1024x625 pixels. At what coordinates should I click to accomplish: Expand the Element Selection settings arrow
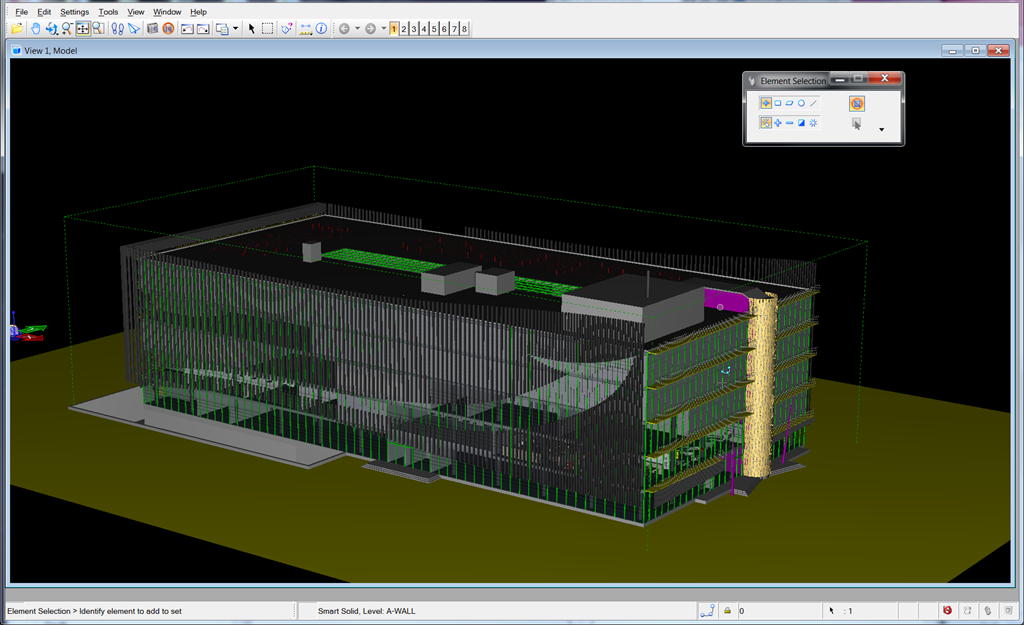[x=881, y=129]
